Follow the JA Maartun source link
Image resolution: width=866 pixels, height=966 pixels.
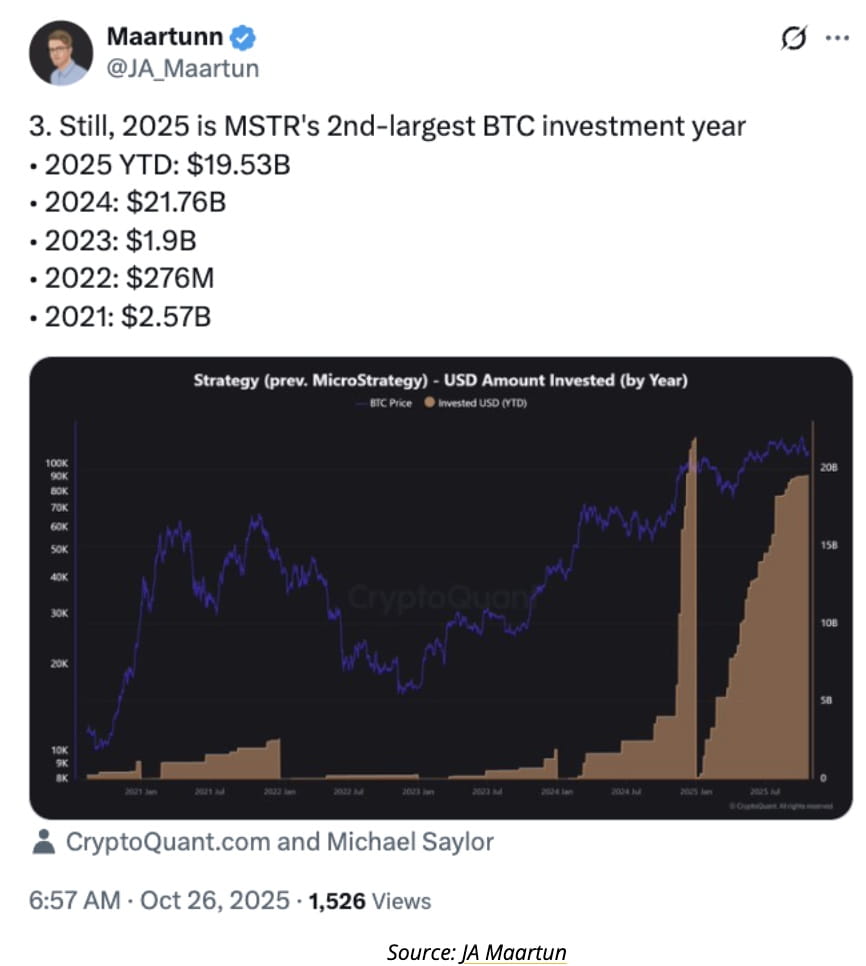pyautogui.click(x=513, y=952)
